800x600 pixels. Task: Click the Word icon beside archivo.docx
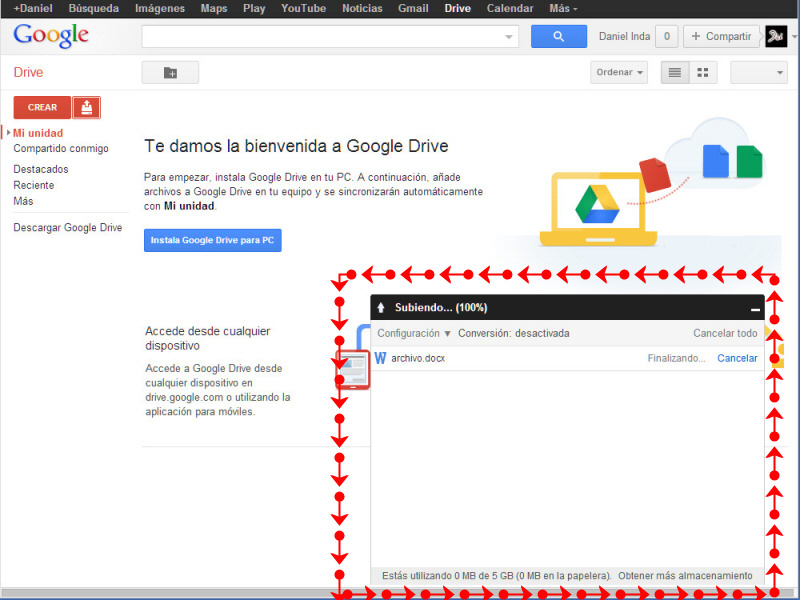(380, 358)
